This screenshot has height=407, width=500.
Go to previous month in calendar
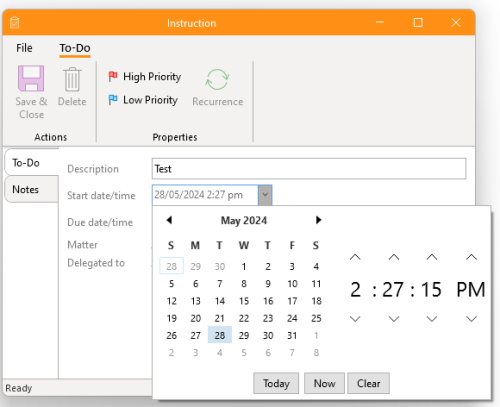pos(169,220)
